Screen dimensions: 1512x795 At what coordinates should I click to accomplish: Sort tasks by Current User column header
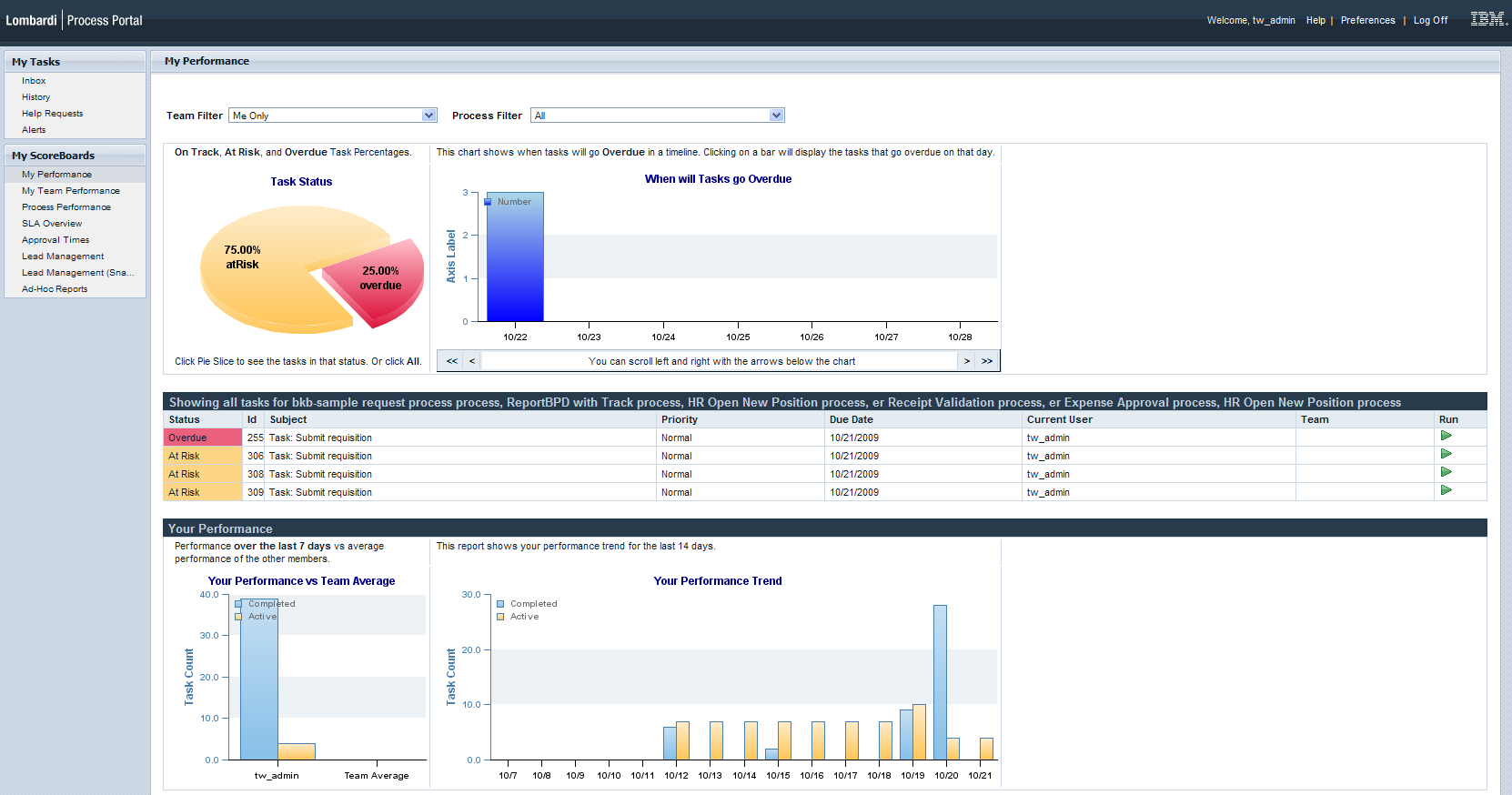tap(1159, 419)
